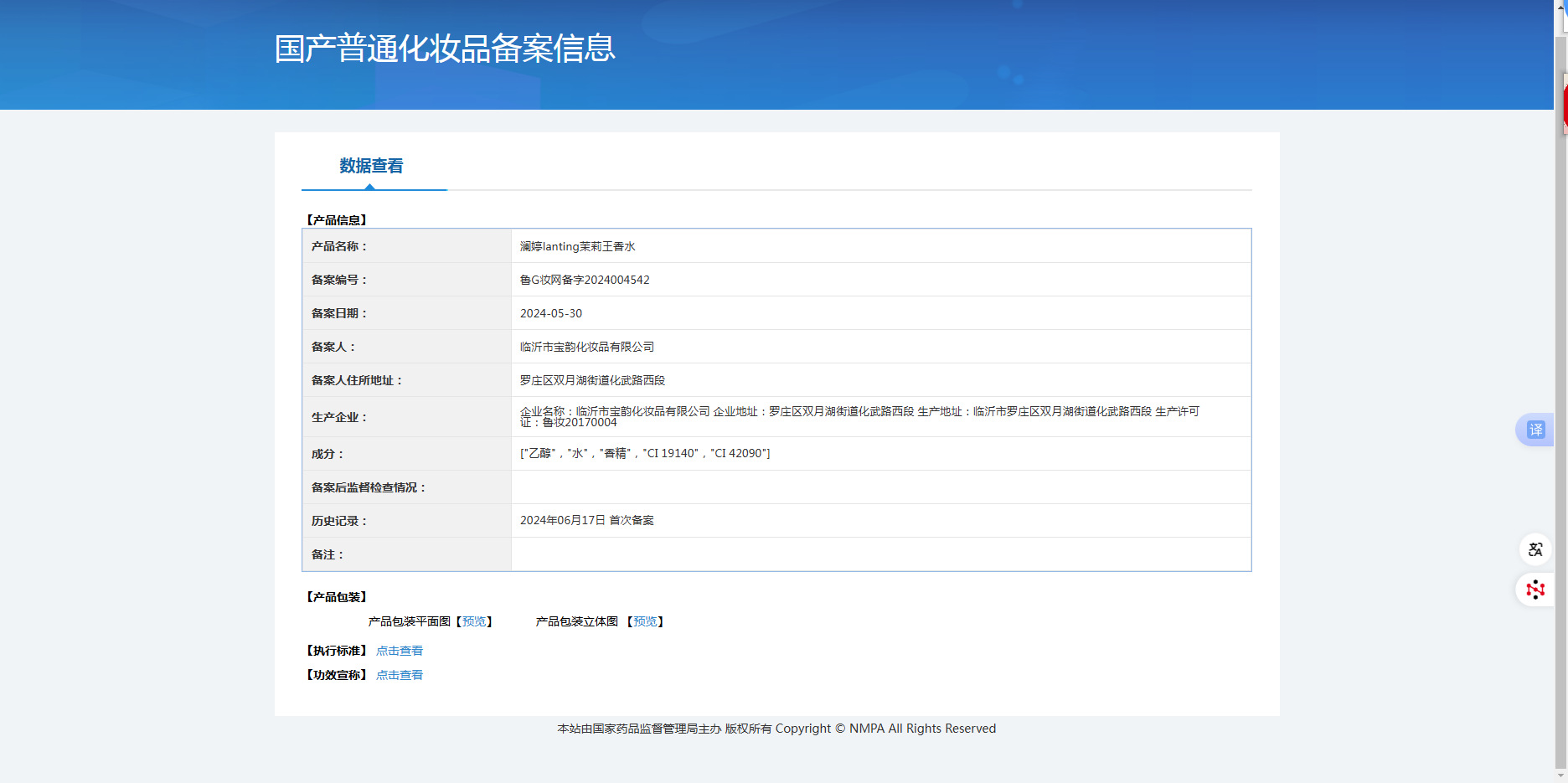Click the 备注: row label

point(328,554)
